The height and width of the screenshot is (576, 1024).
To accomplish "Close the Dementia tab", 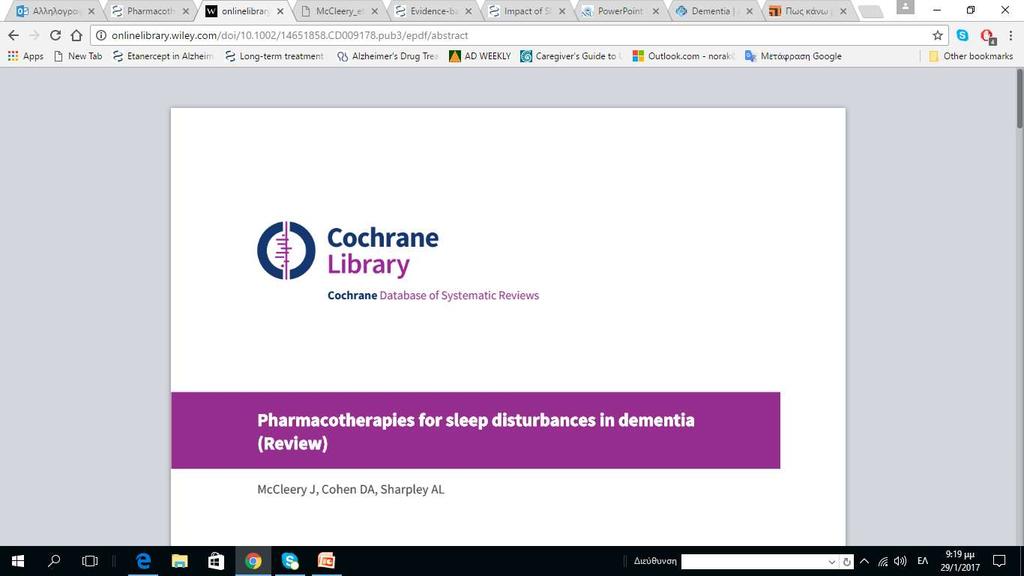I will click(x=749, y=11).
